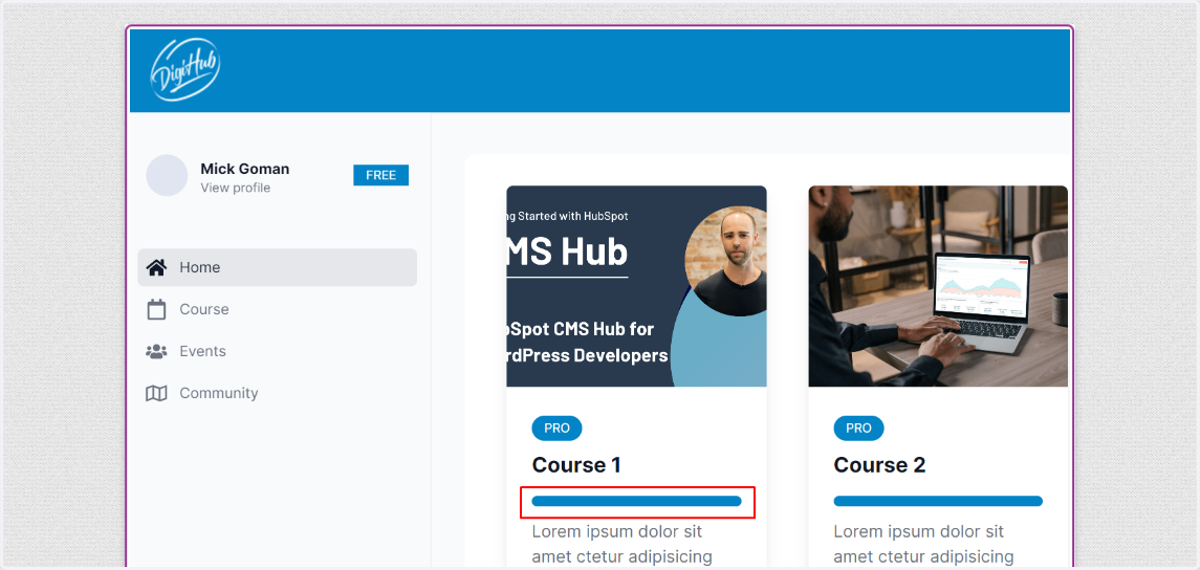Click the View profile link

[x=235, y=188]
